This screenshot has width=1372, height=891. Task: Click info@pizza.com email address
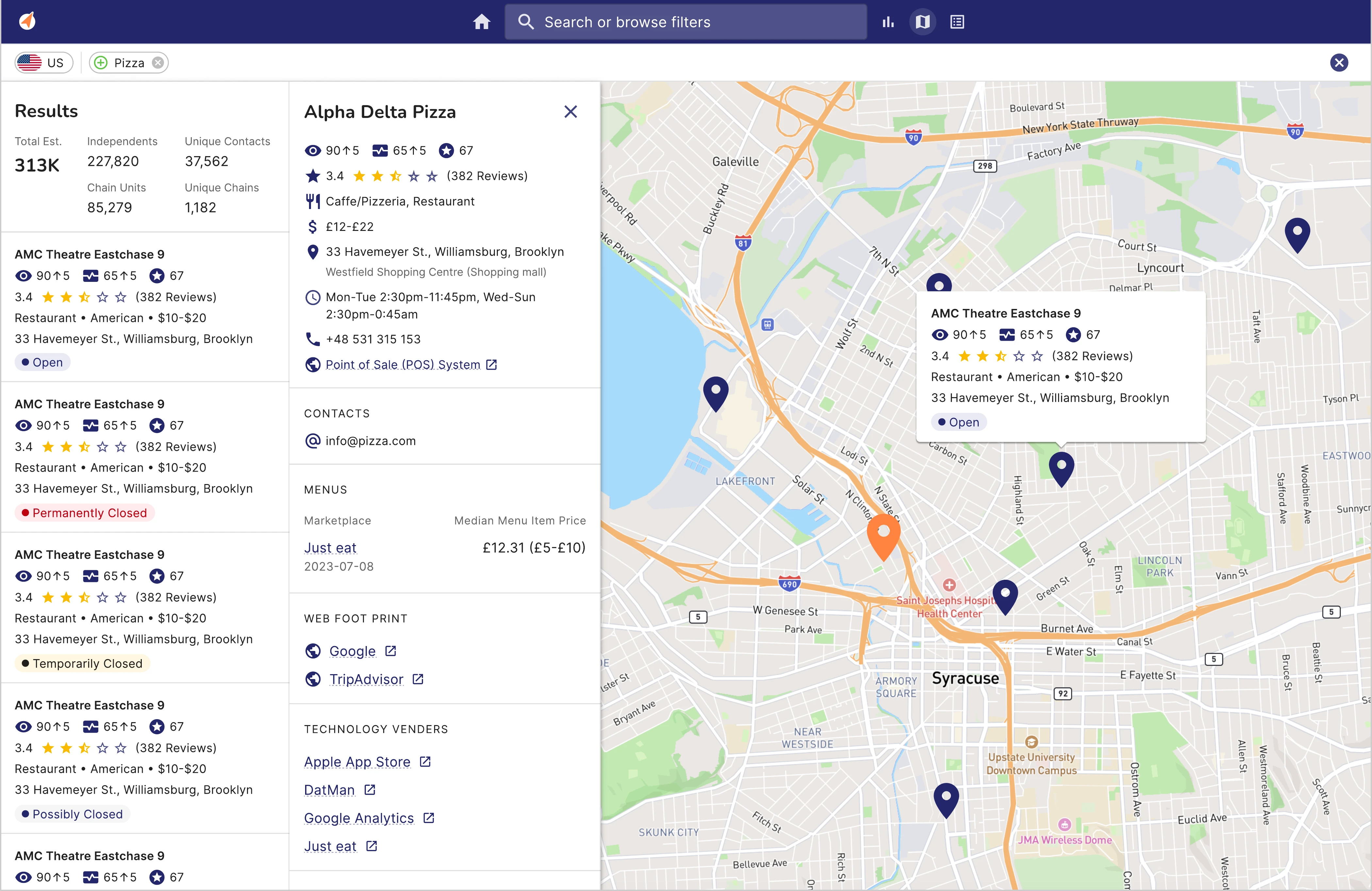click(x=370, y=441)
